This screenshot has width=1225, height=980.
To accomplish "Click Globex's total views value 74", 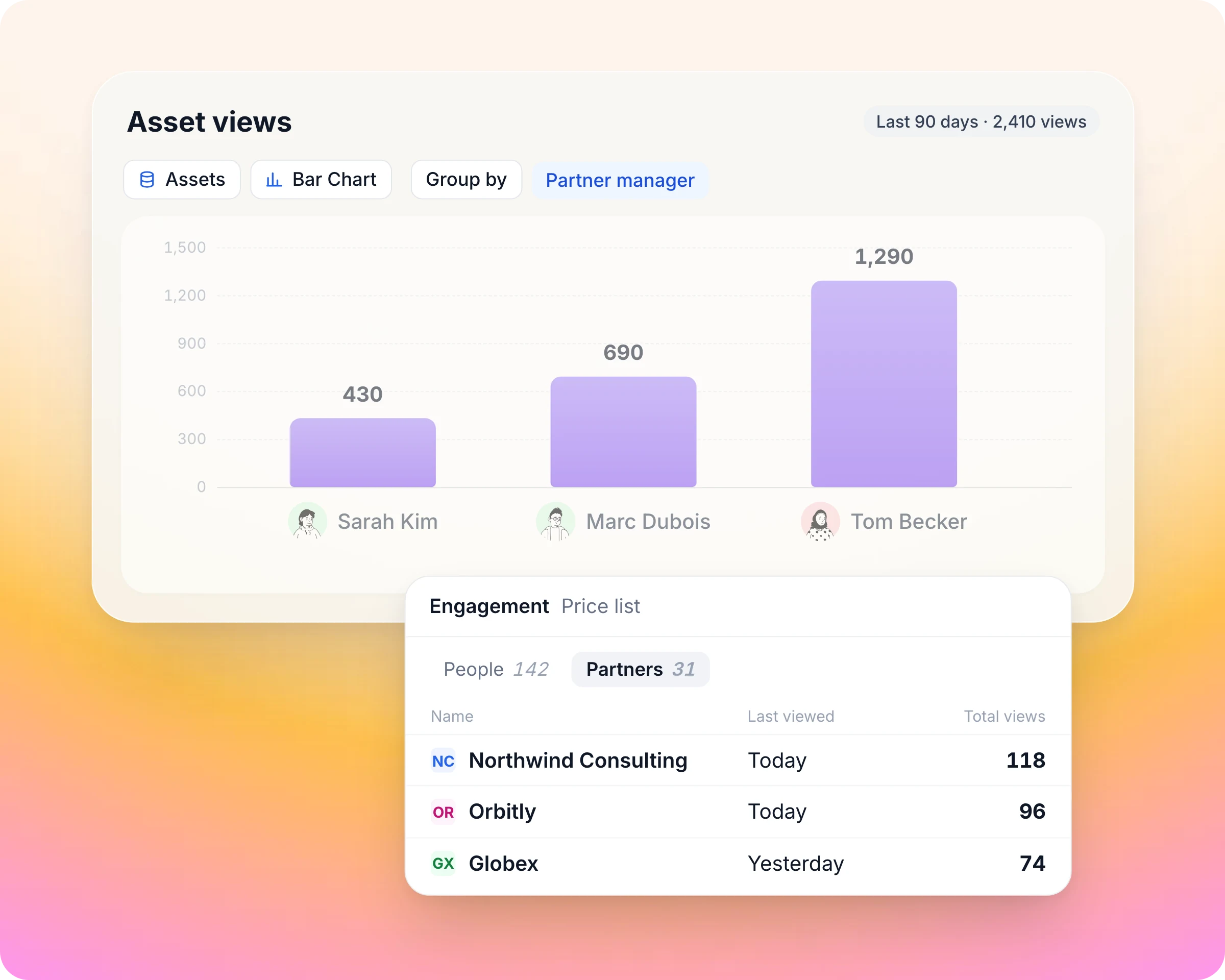I will pos(1033,864).
